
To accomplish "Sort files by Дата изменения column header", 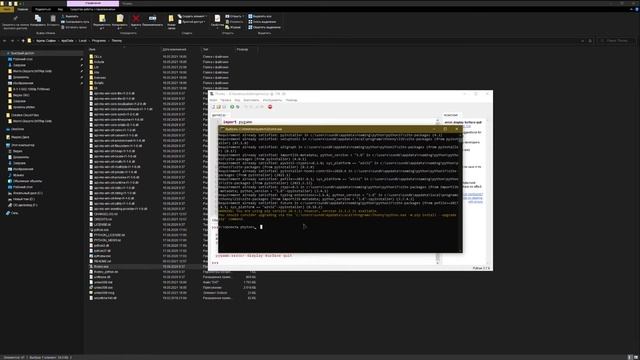I will [174, 49].
